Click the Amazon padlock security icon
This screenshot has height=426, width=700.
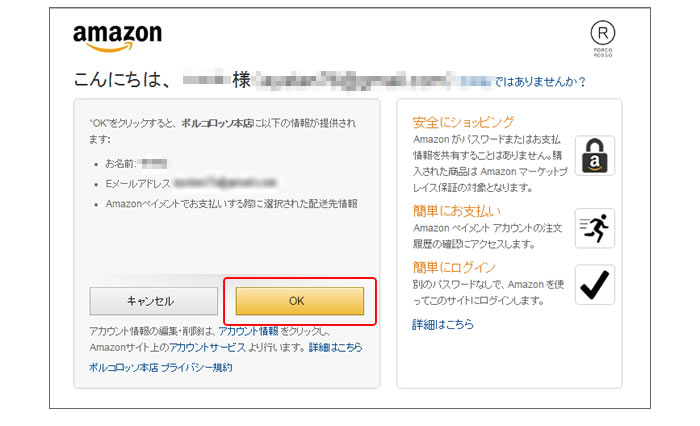coord(595,155)
